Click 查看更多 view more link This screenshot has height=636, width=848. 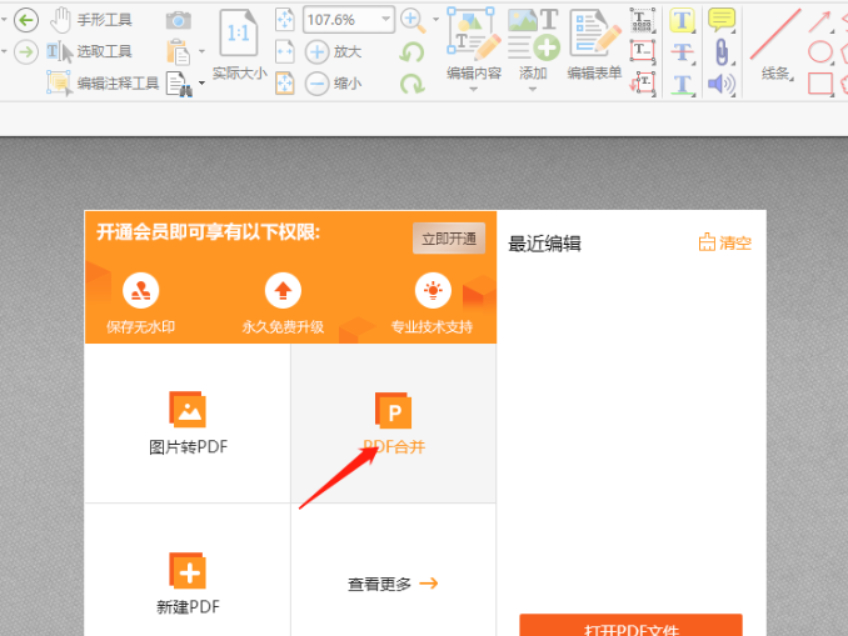click(x=393, y=584)
